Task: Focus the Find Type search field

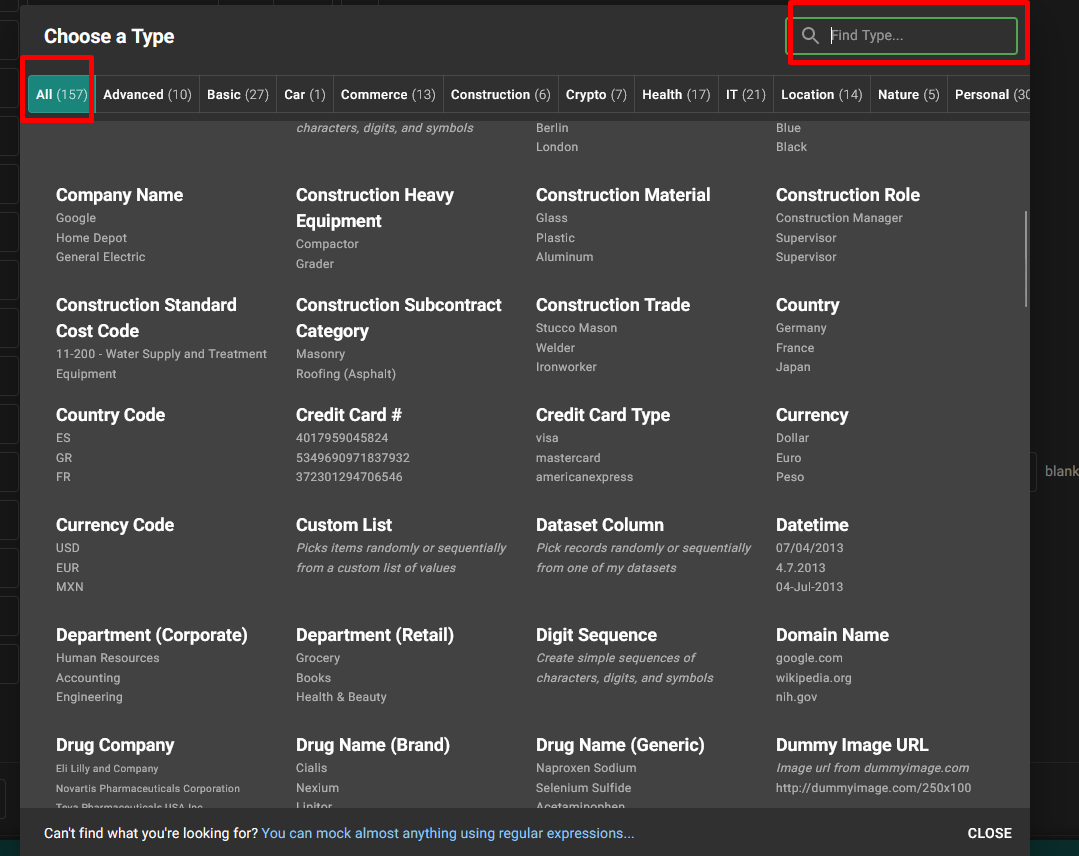Action: point(901,36)
